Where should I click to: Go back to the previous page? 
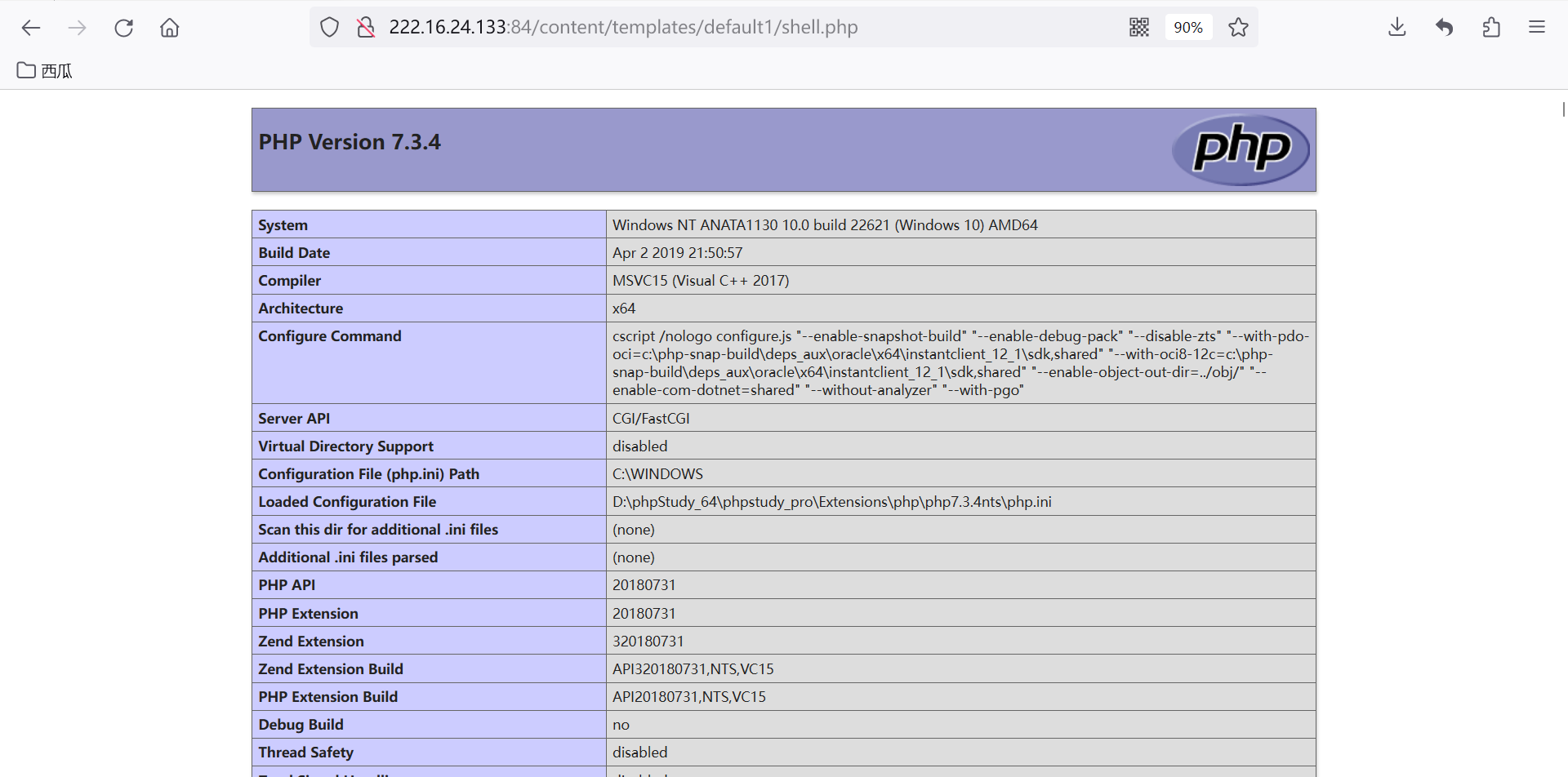(31, 28)
